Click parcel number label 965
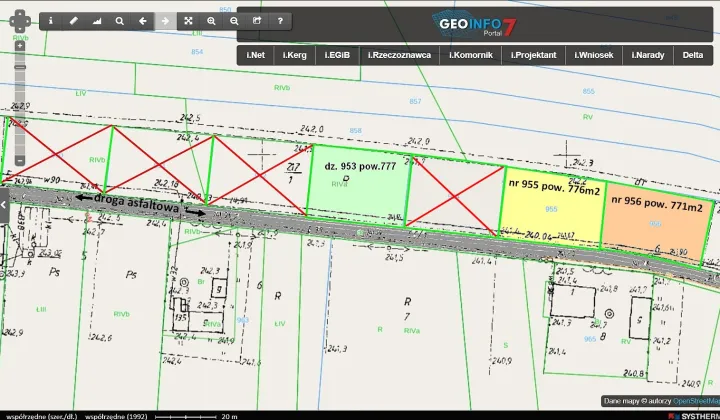 click(590, 339)
